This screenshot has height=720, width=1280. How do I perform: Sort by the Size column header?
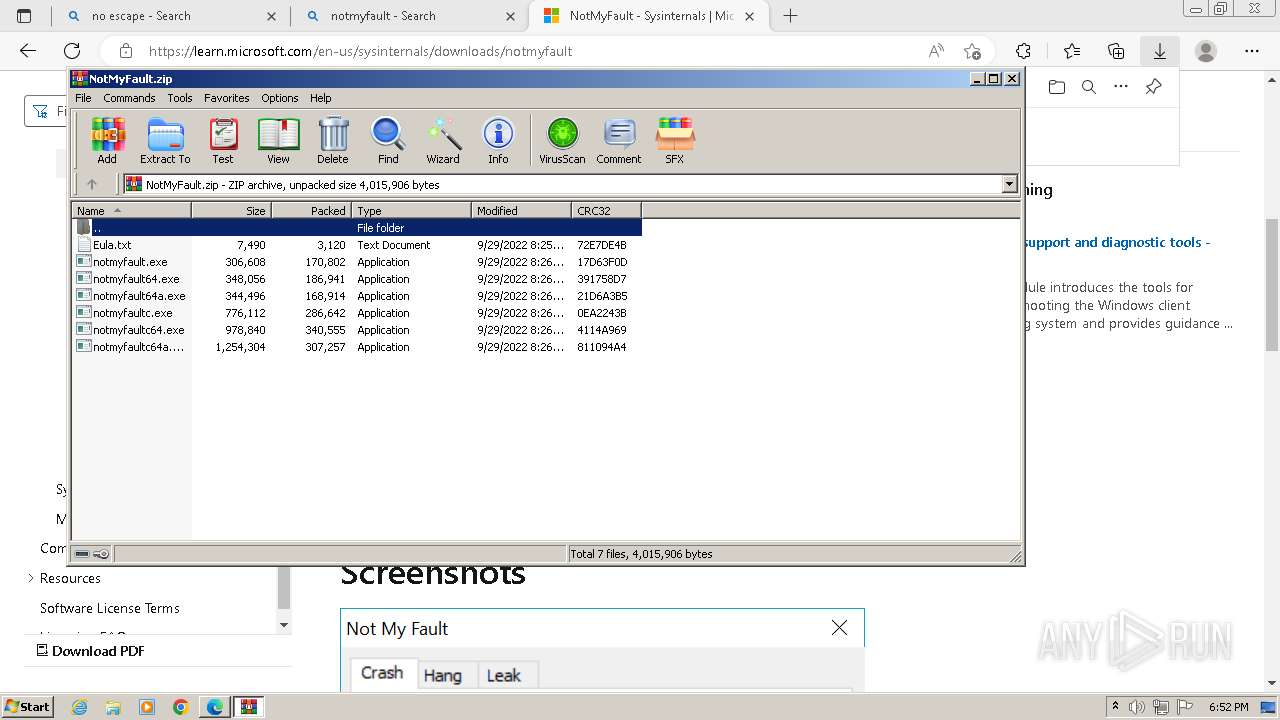pyautogui.click(x=231, y=210)
